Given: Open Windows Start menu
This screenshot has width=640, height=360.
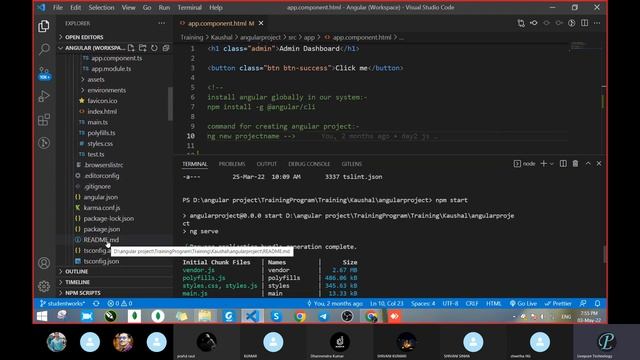Looking at the screenshot, I should [42, 316].
